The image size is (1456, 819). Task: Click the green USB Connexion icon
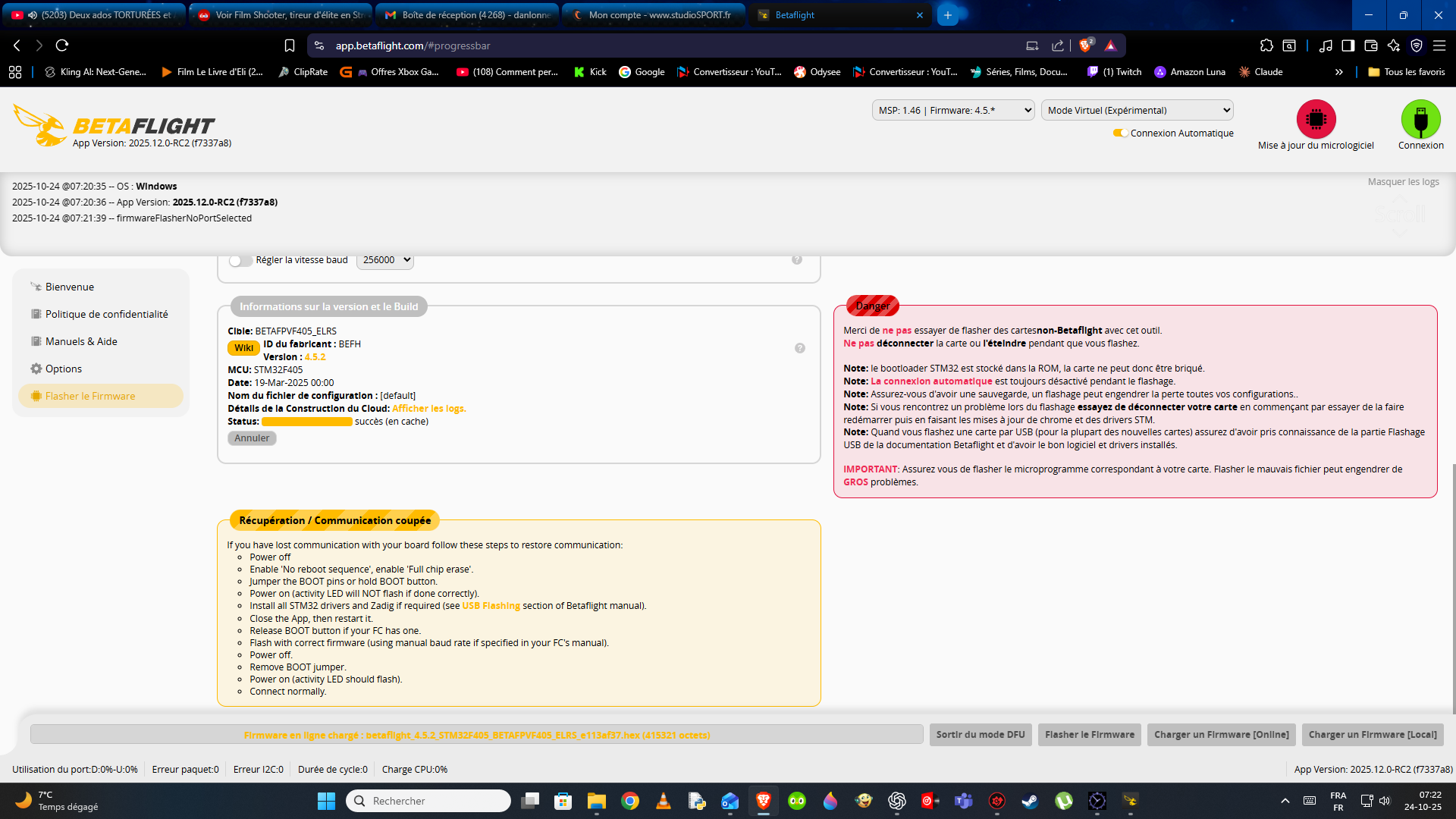(1420, 119)
